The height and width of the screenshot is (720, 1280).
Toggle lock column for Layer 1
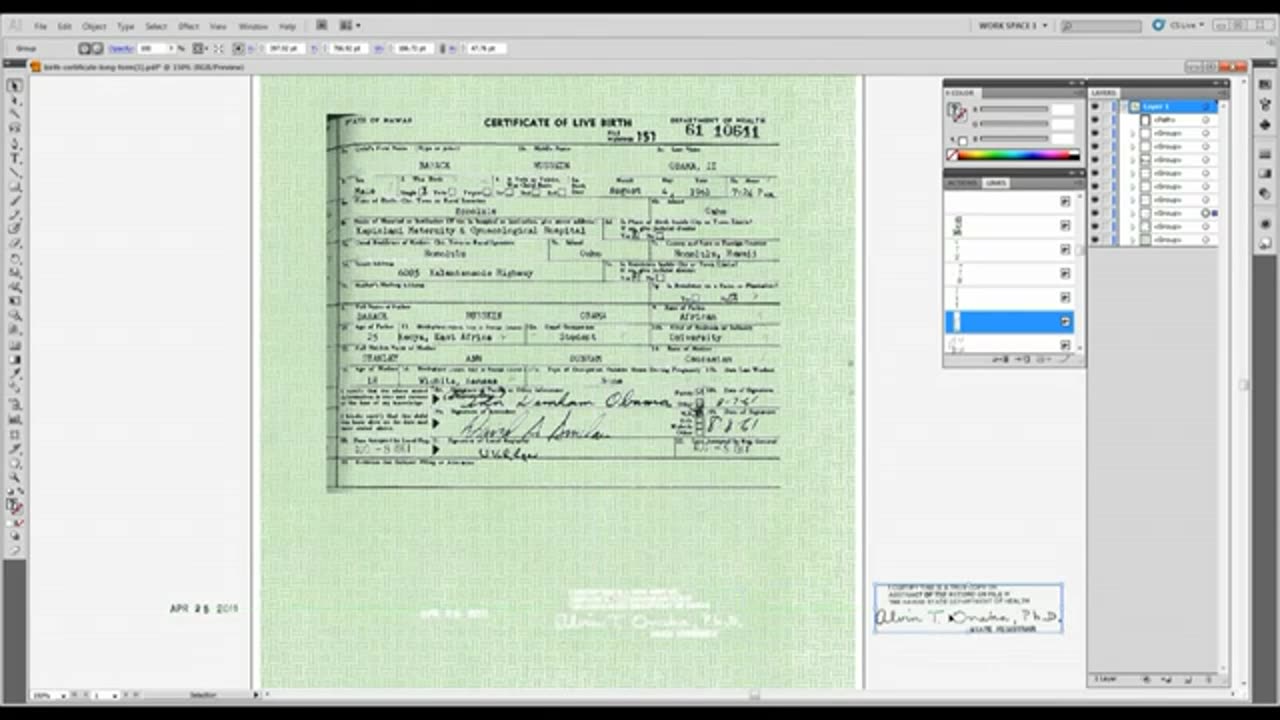(1108, 106)
